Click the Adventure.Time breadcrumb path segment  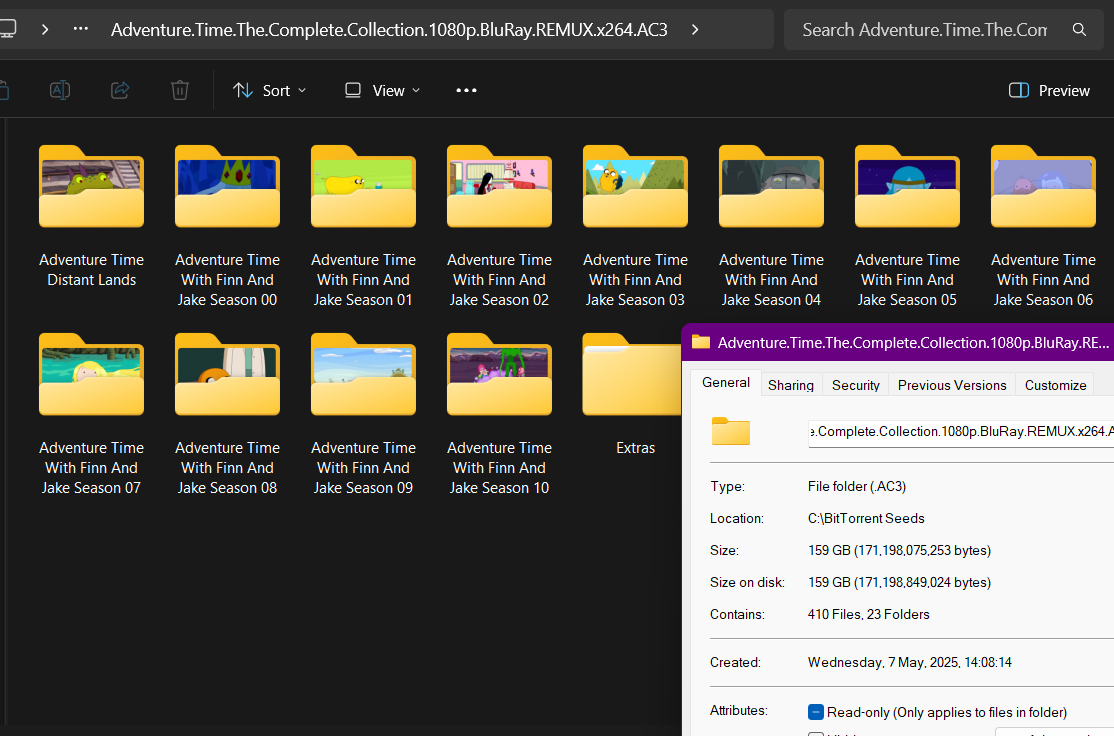point(389,30)
